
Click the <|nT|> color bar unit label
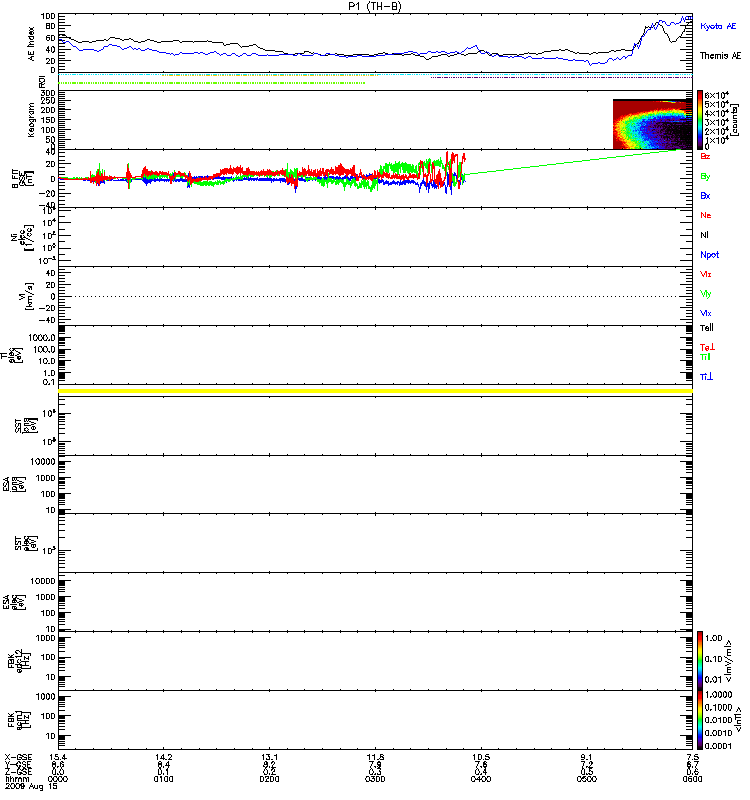pyautogui.click(x=738, y=720)
